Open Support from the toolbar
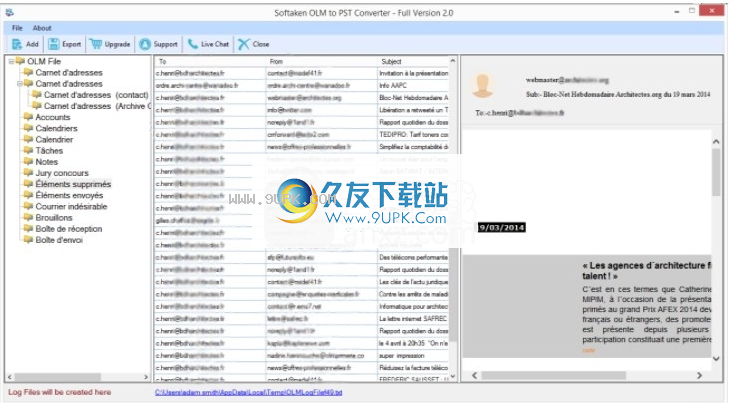The image size is (730, 403). (158, 44)
